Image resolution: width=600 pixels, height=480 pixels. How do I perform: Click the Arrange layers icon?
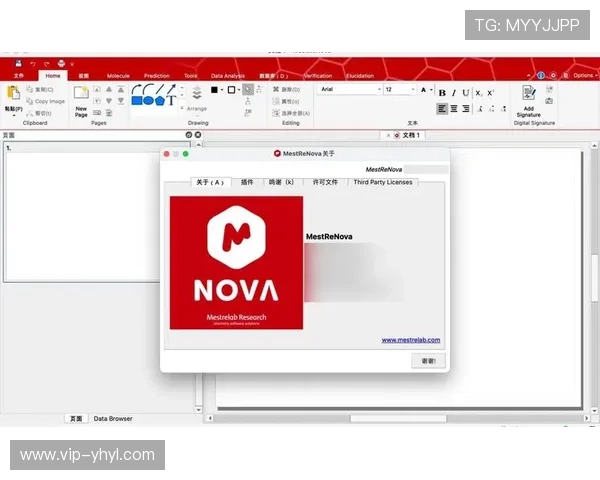point(196,94)
